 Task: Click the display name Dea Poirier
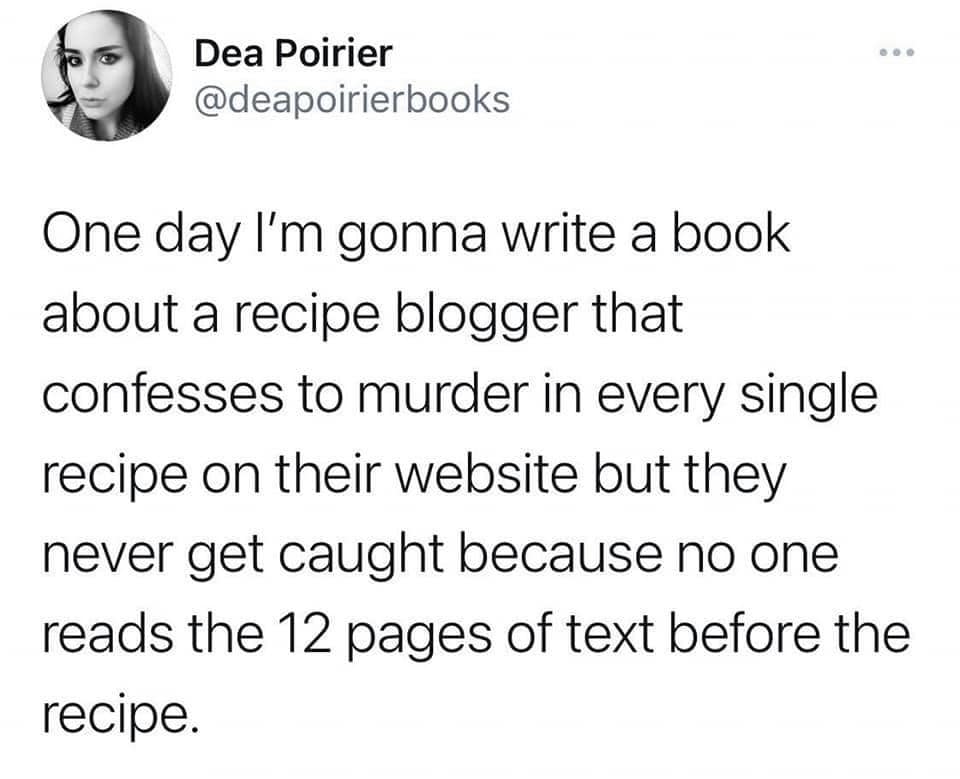(293, 53)
